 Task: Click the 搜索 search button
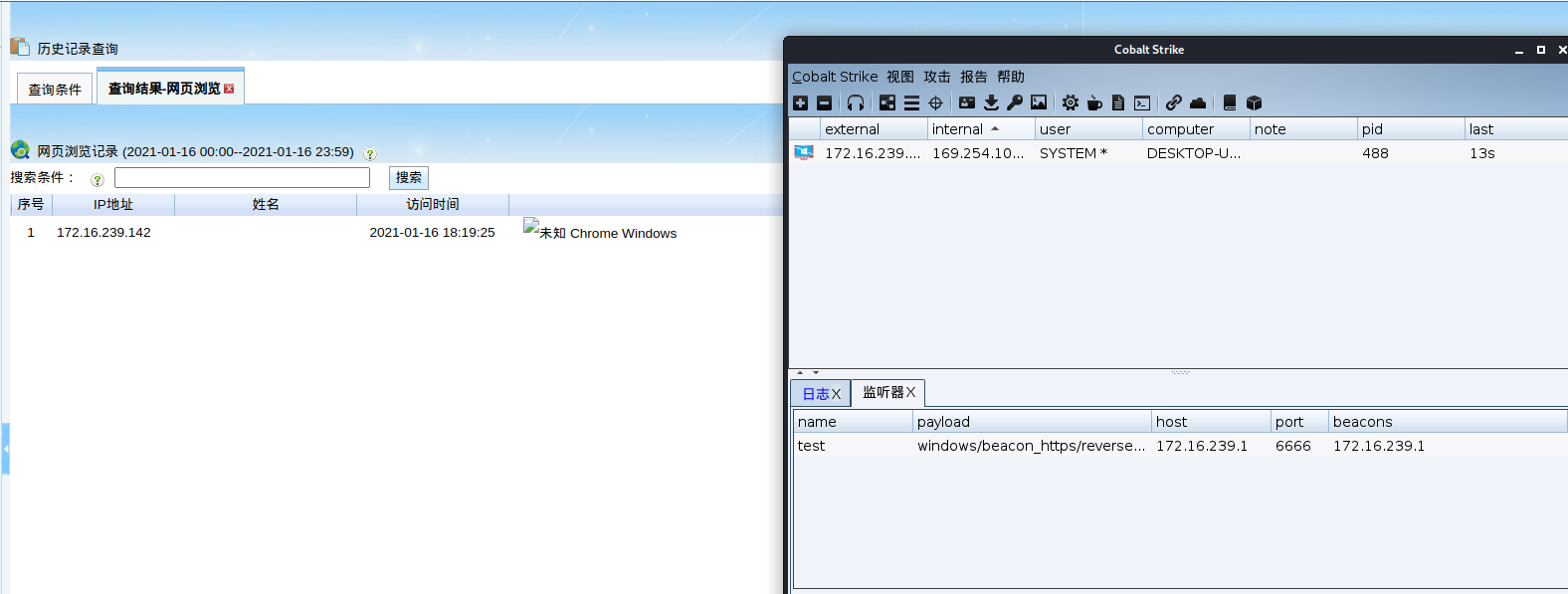coord(409,177)
